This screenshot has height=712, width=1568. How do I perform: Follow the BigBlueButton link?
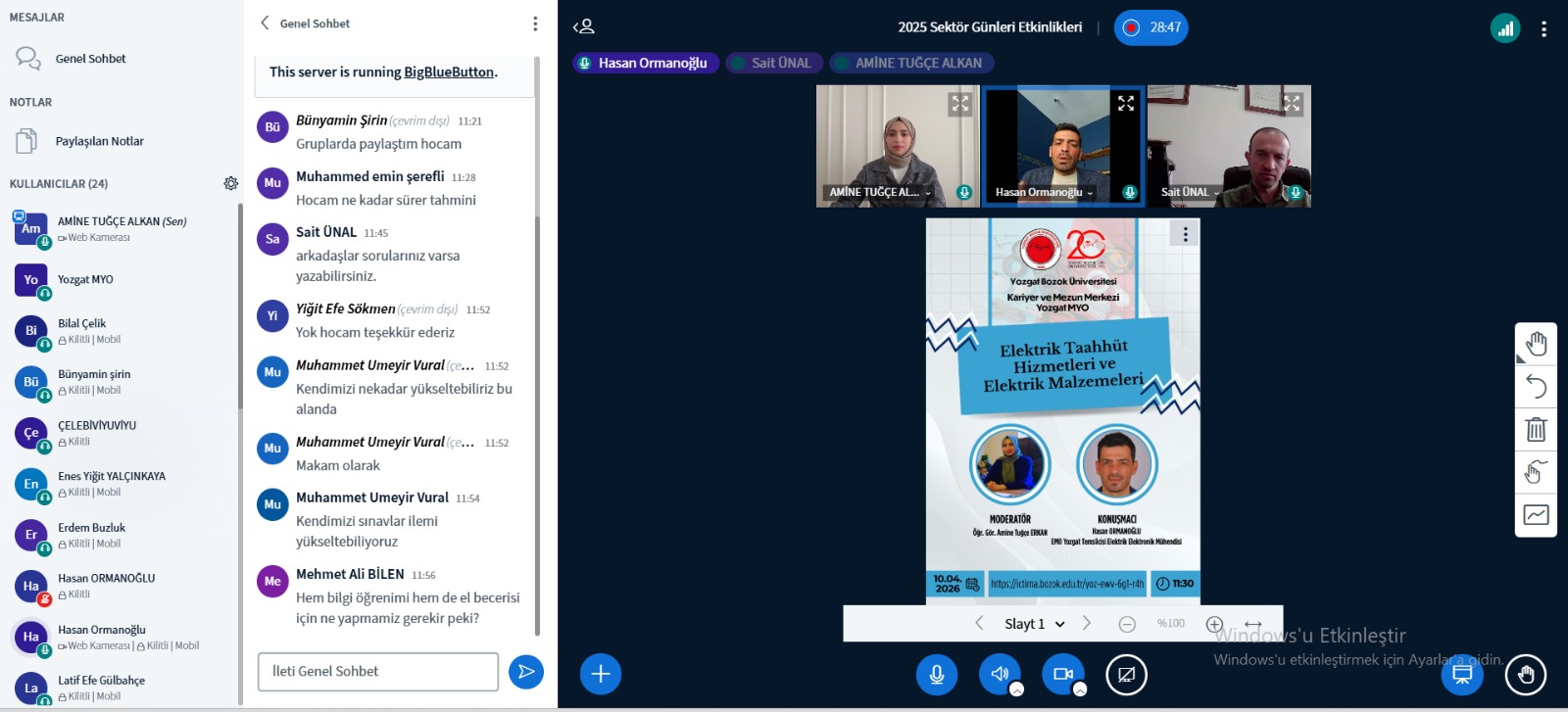click(x=449, y=71)
